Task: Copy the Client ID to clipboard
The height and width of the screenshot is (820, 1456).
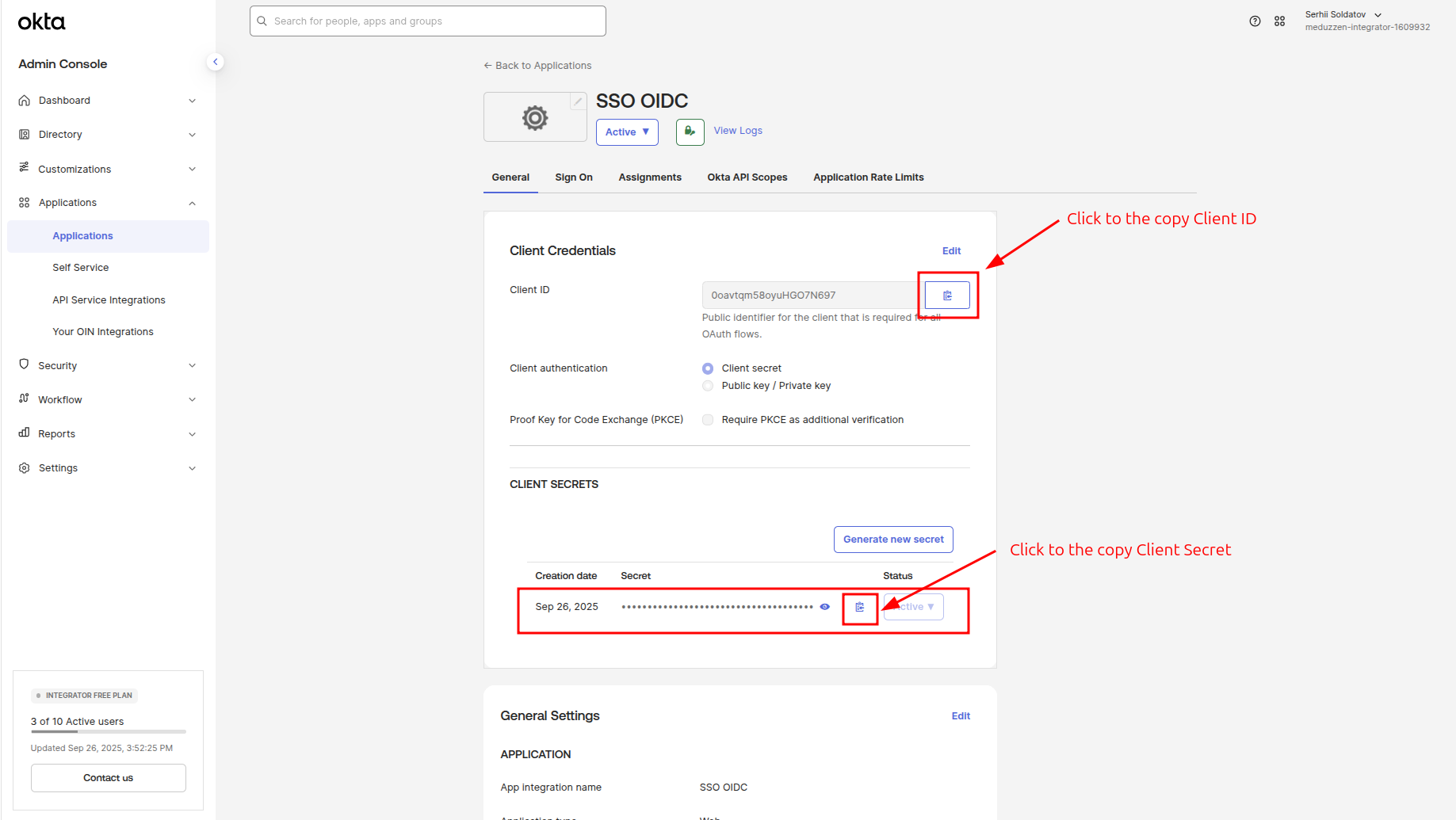Action: [947, 296]
